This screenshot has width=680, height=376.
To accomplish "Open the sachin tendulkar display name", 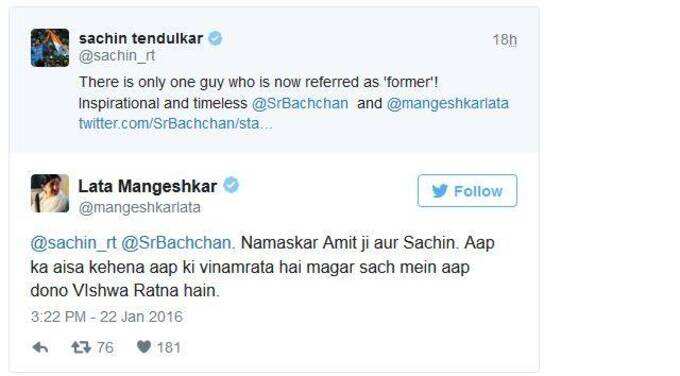I will click(x=141, y=38).
